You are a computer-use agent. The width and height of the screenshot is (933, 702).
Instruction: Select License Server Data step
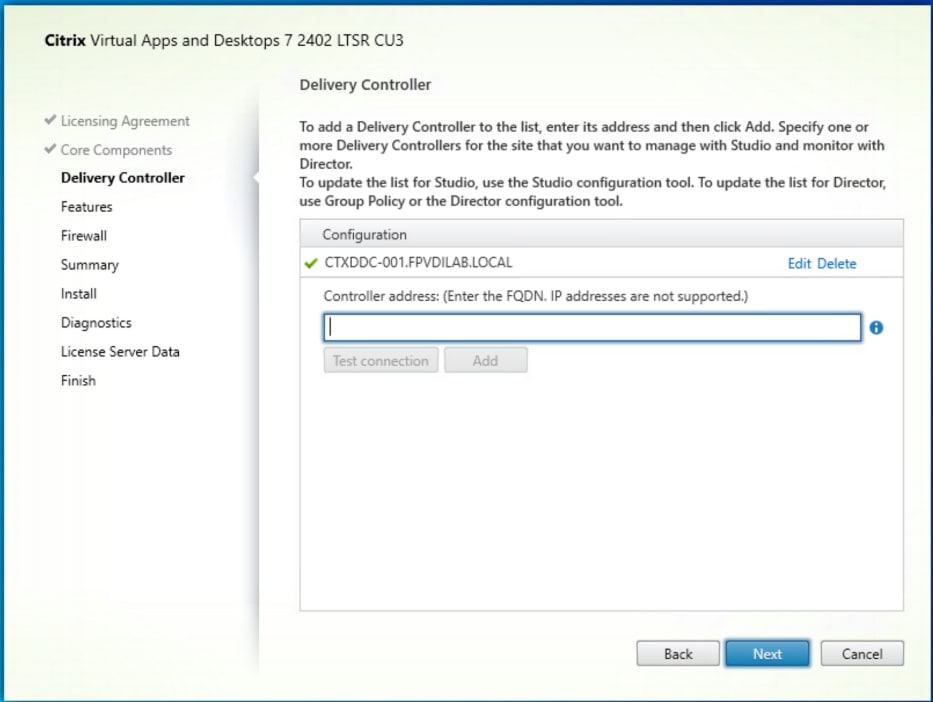pyautogui.click(x=120, y=352)
